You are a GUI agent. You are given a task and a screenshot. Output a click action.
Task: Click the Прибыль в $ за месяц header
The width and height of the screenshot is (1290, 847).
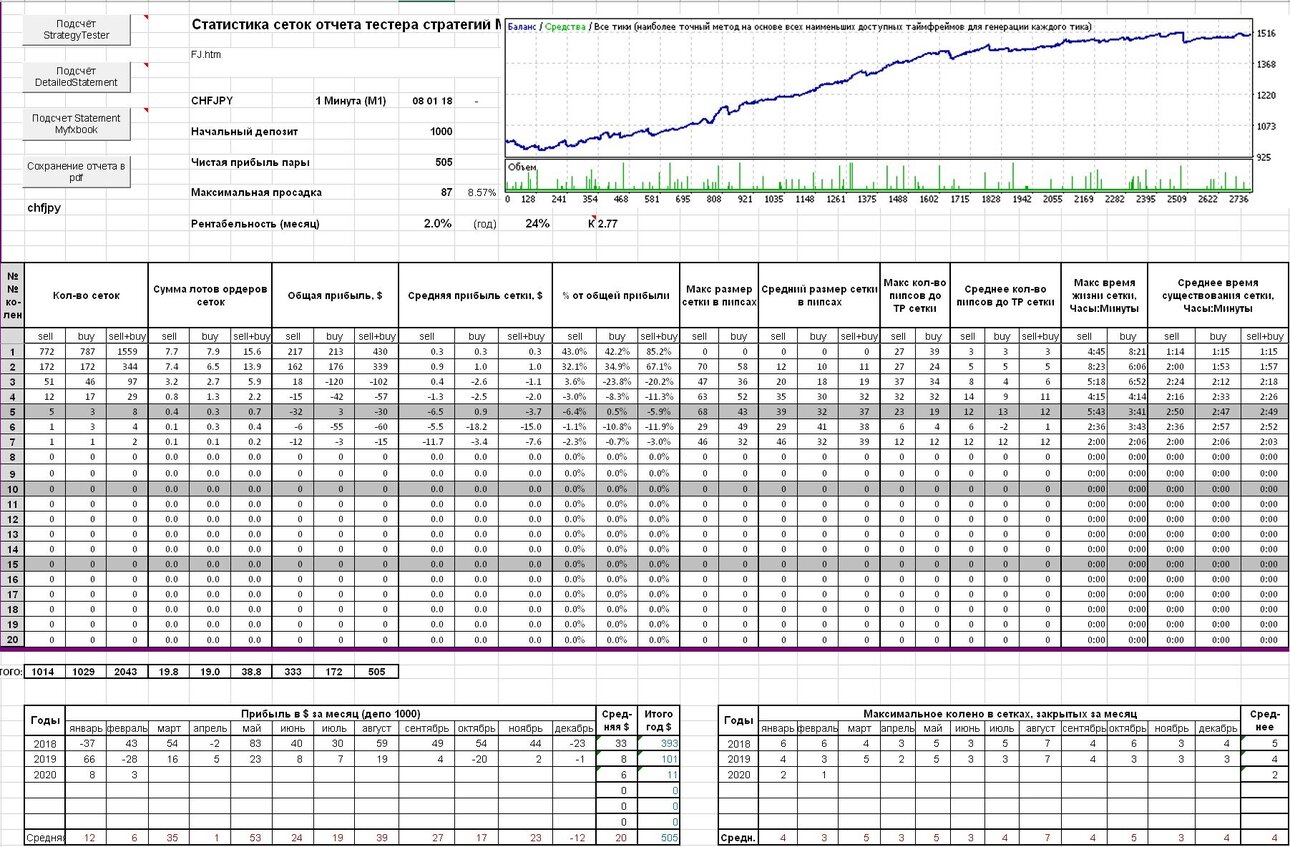tap(329, 713)
